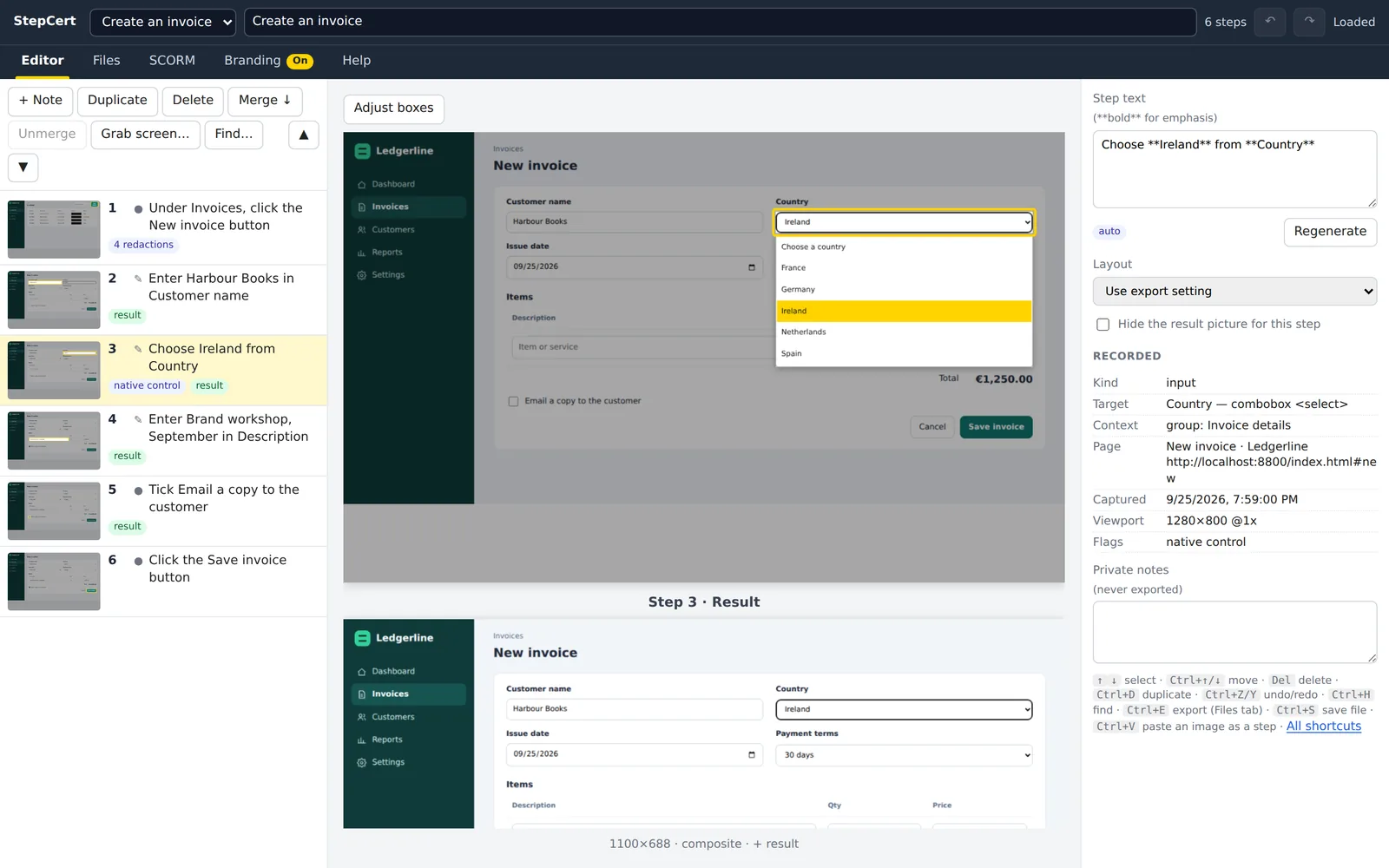Toggle the Branding On switch badge
The image size is (1389, 868).
300,61
